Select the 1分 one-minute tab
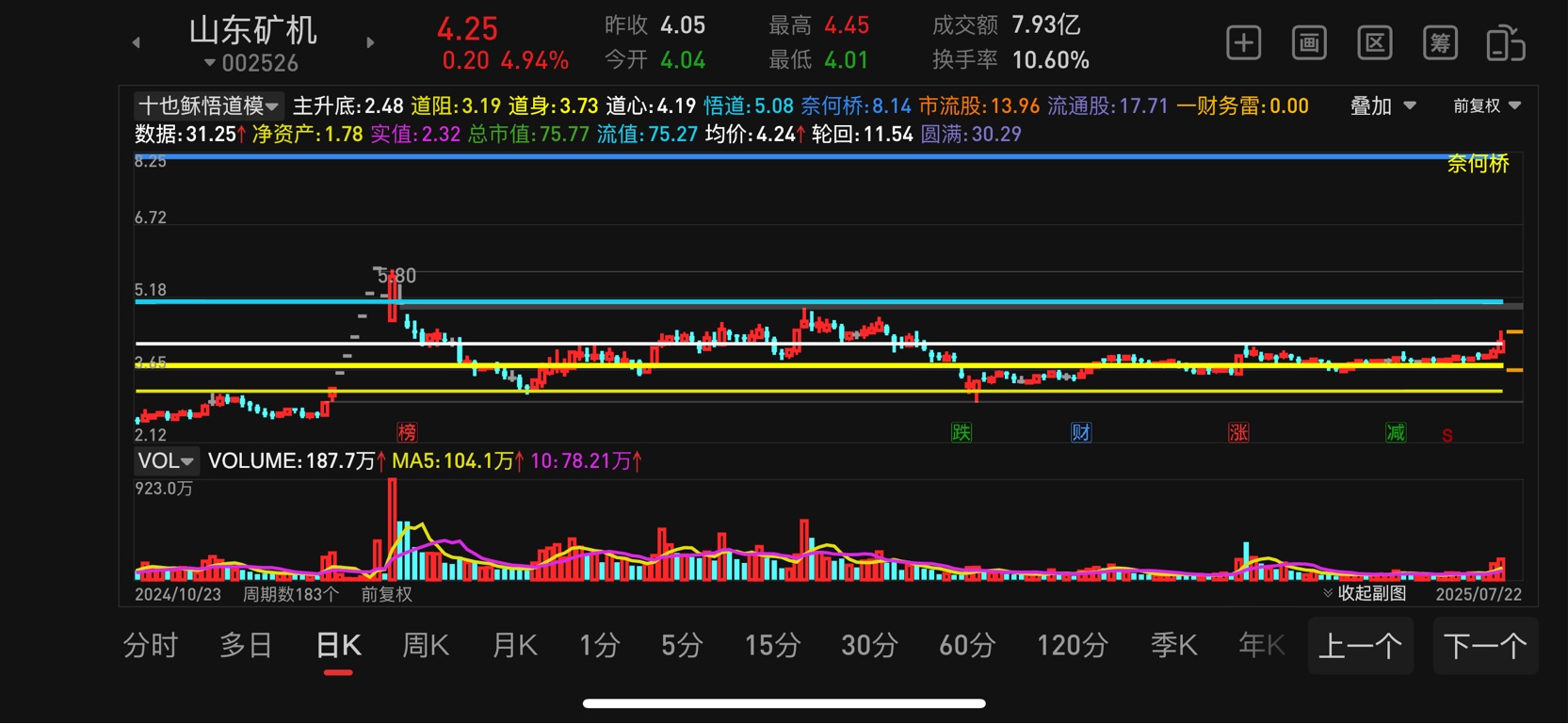Image resolution: width=1568 pixels, height=724 pixels. click(599, 646)
